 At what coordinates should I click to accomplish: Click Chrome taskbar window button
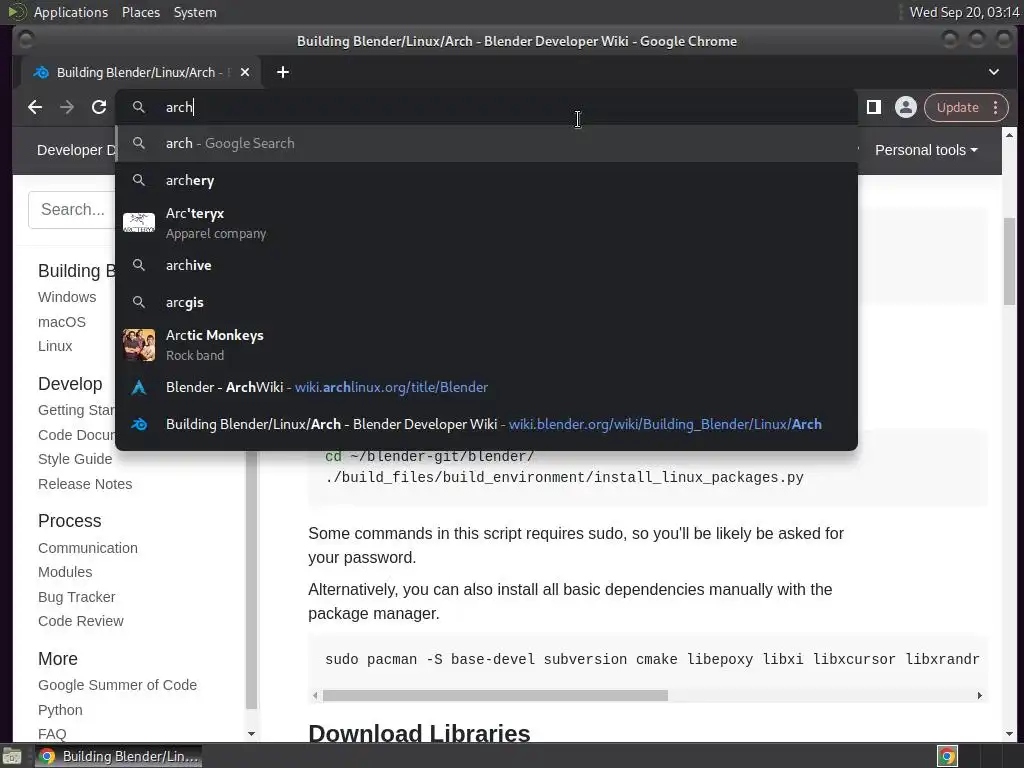(118, 756)
